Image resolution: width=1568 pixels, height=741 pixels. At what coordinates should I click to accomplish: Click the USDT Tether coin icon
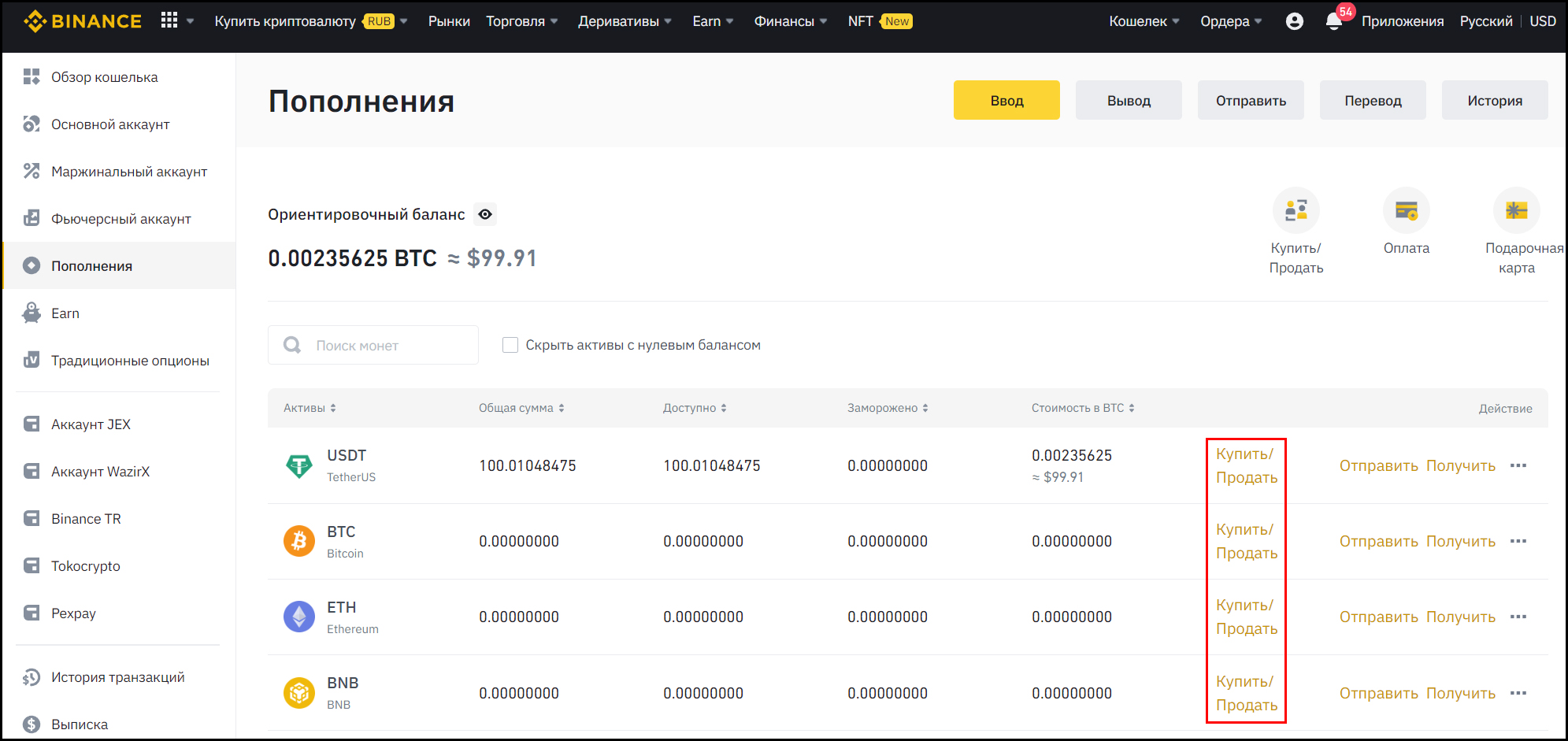click(x=298, y=465)
